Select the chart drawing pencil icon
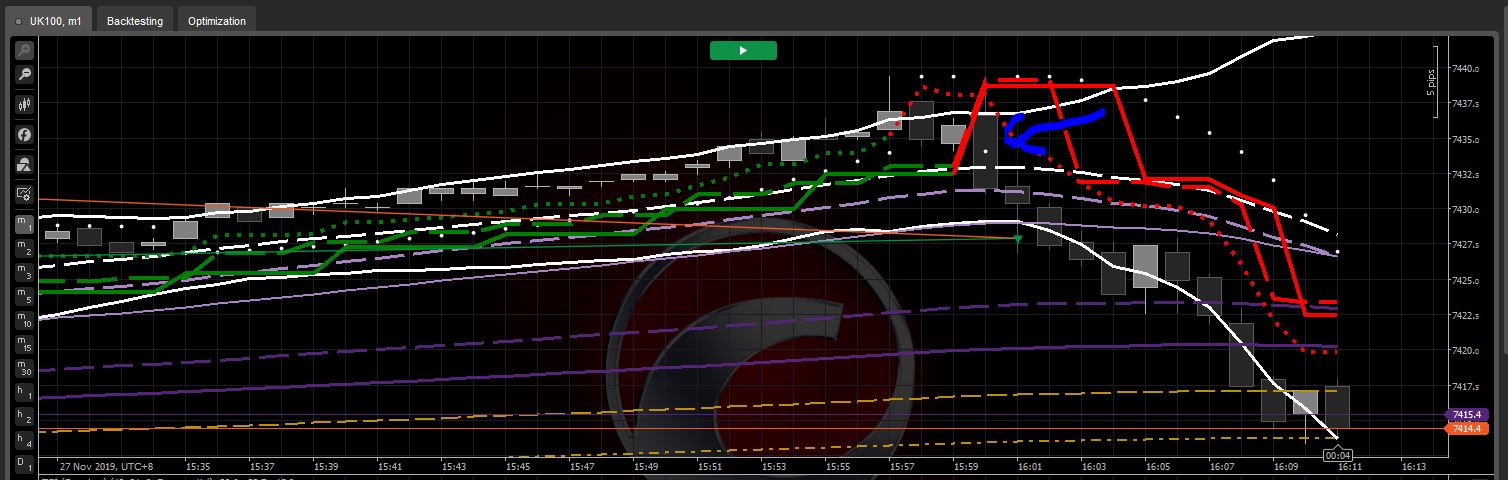The width and height of the screenshot is (1508, 480). click(x=24, y=194)
